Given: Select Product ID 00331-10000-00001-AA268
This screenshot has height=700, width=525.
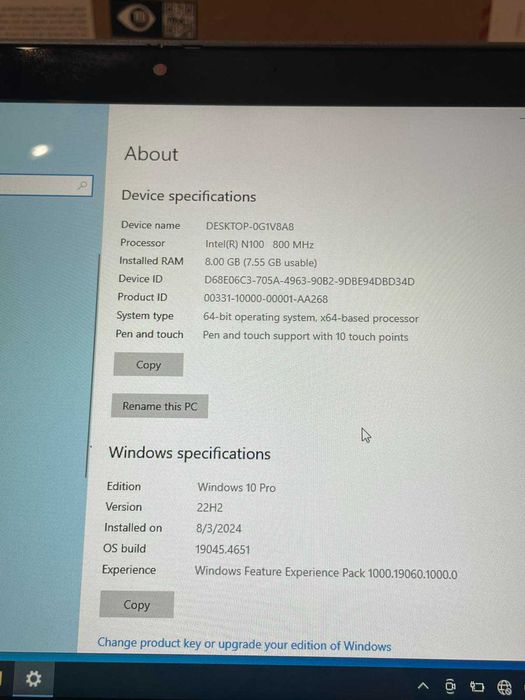Looking at the screenshot, I should [266, 299].
